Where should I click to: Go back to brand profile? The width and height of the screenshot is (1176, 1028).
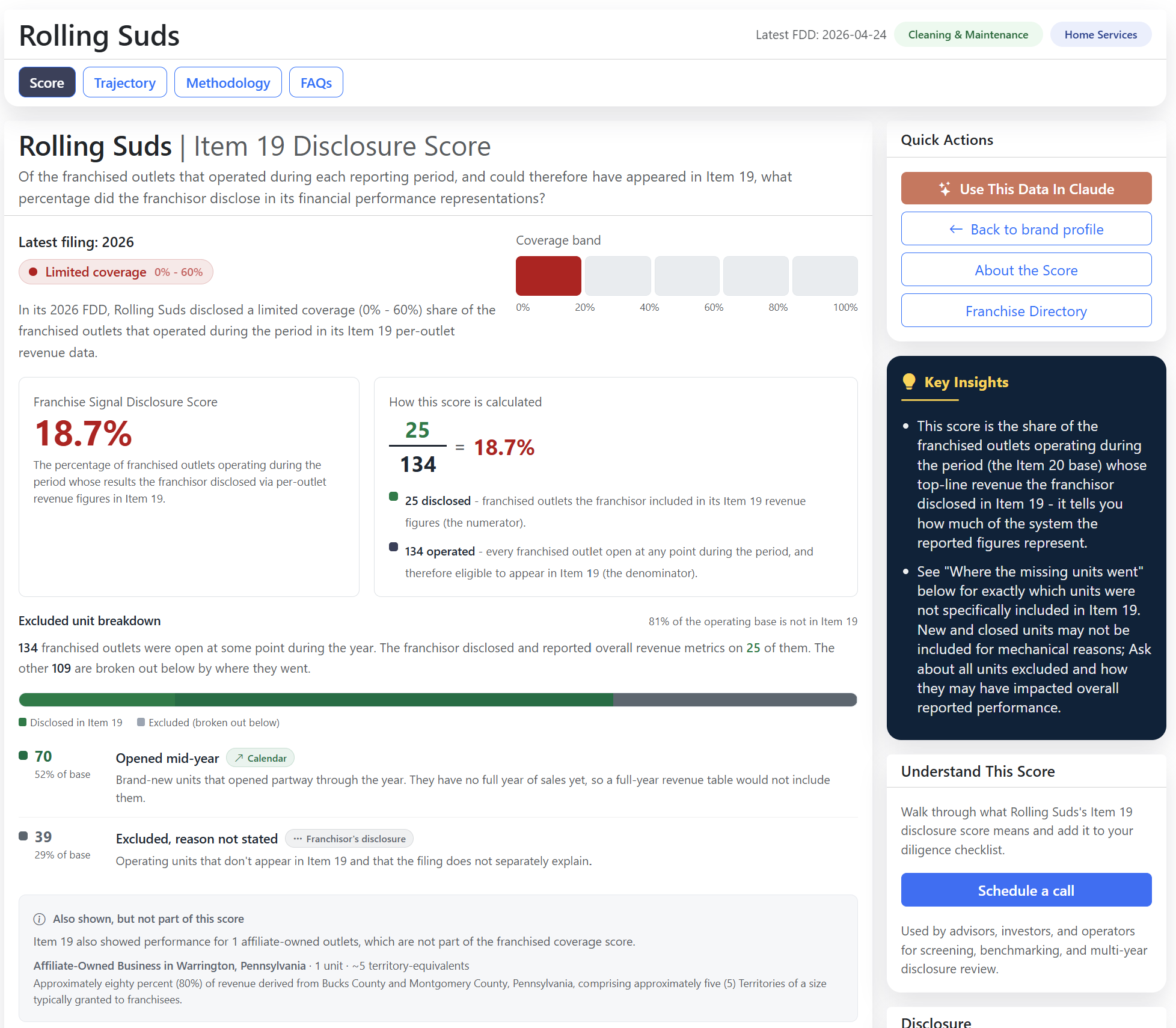pos(1026,228)
